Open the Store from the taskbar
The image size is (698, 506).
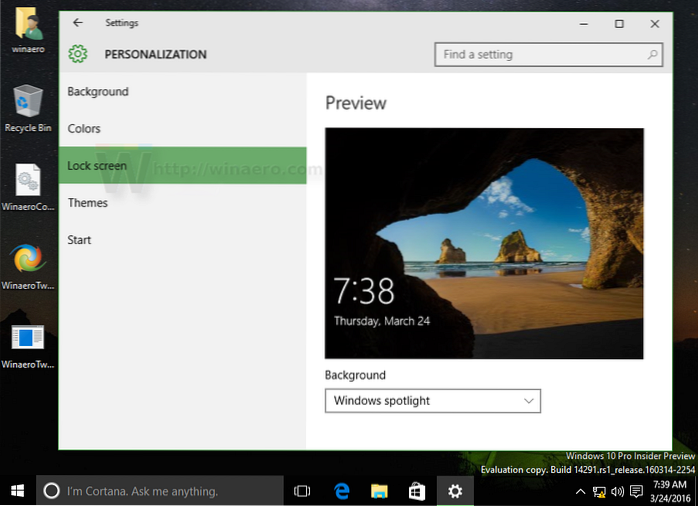click(x=417, y=490)
